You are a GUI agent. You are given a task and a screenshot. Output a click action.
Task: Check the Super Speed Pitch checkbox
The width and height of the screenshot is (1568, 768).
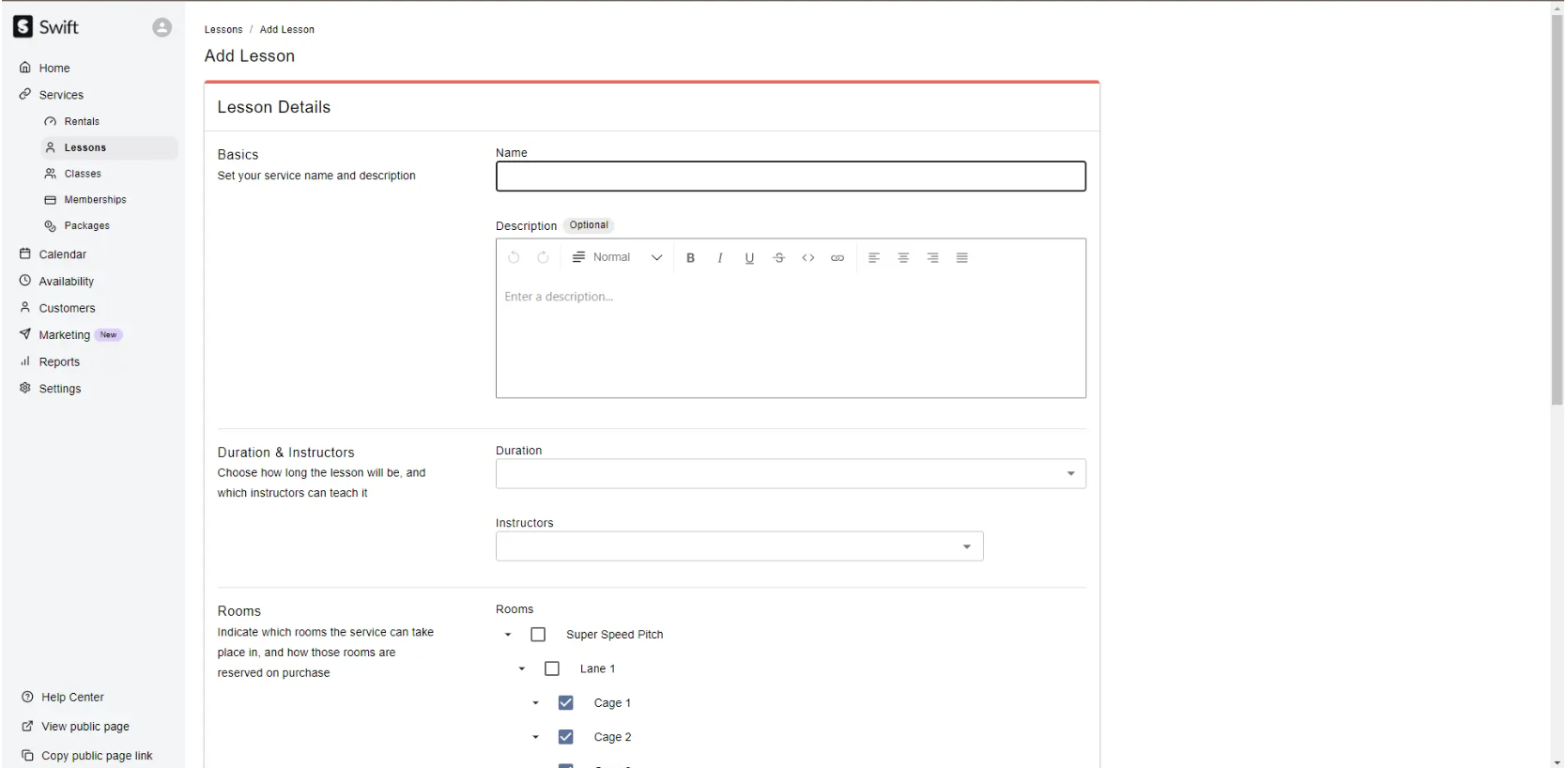coord(538,635)
